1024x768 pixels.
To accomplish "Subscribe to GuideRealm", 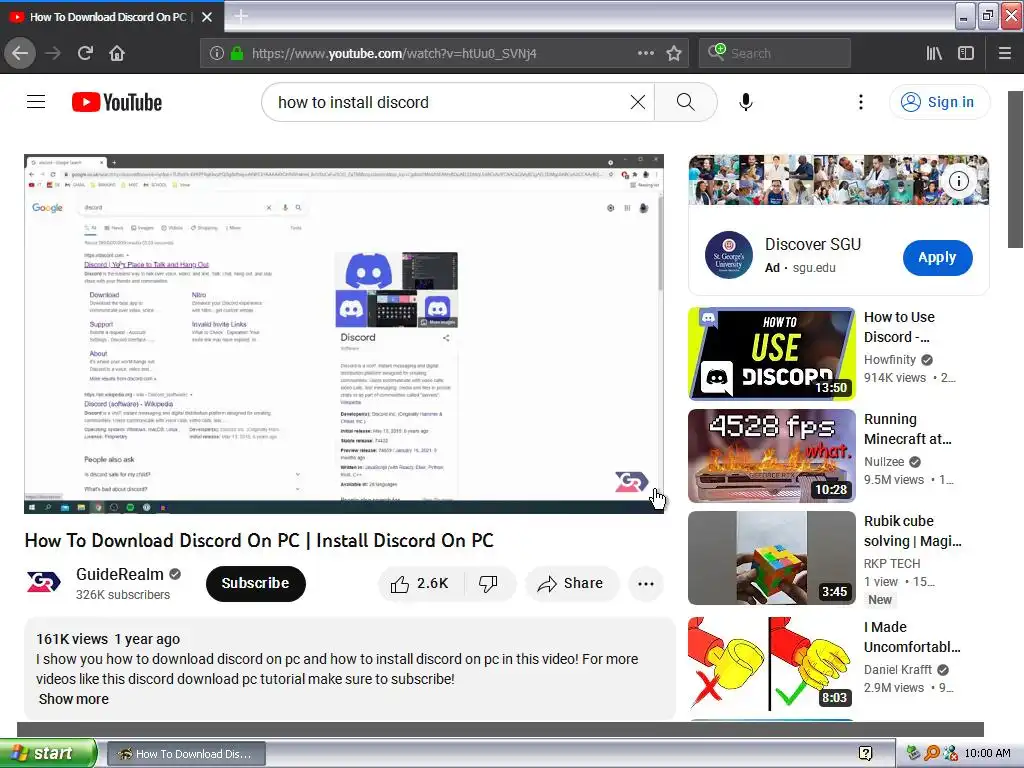I will point(255,583).
